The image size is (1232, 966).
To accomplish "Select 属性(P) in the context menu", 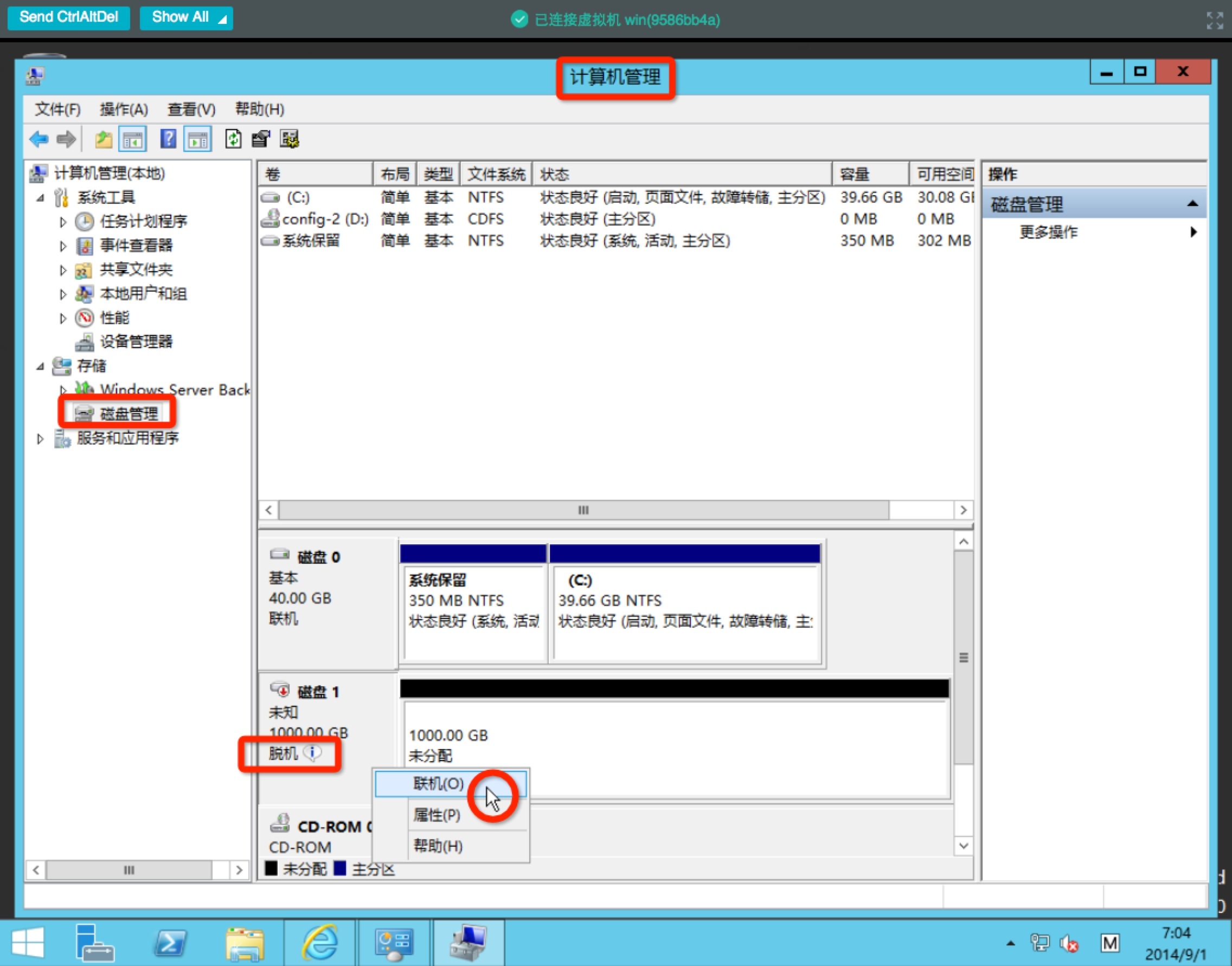I will (x=437, y=815).
